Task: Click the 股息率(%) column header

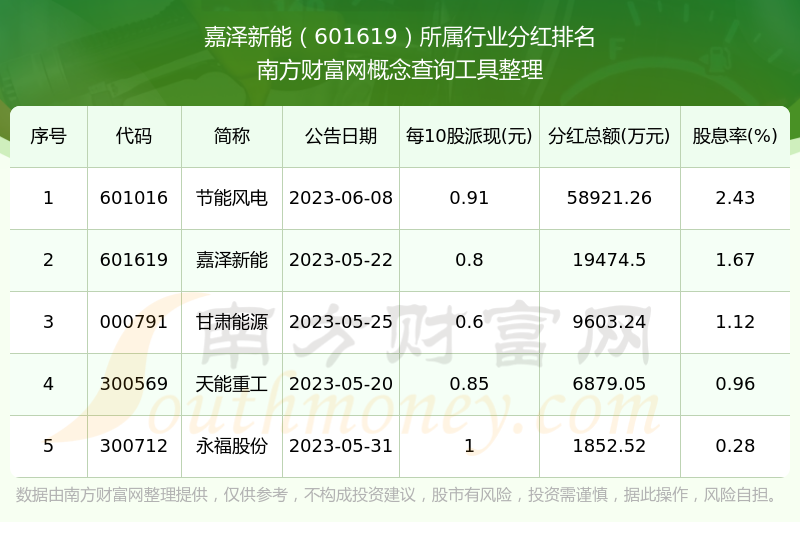Action: point(735,136)
